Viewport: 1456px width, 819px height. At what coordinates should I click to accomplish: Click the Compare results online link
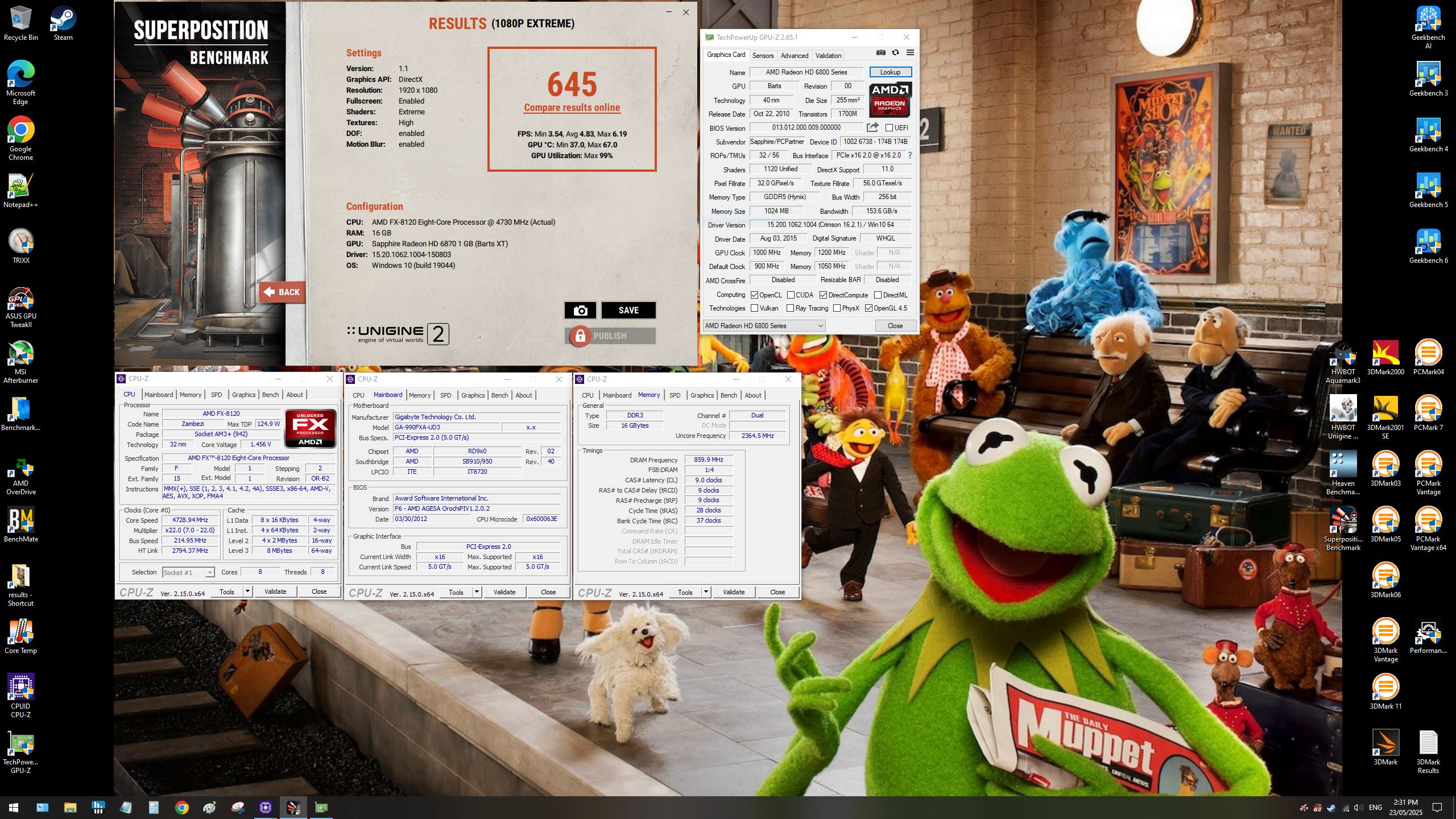click(572, 107)
